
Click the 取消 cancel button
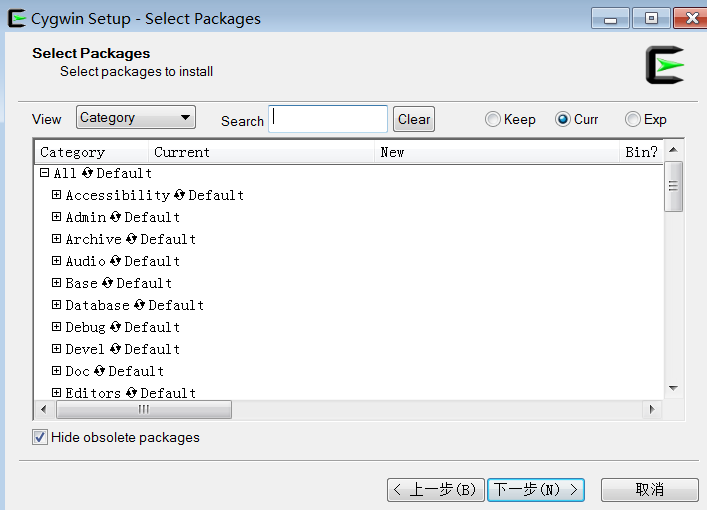(x=650, y=490)
